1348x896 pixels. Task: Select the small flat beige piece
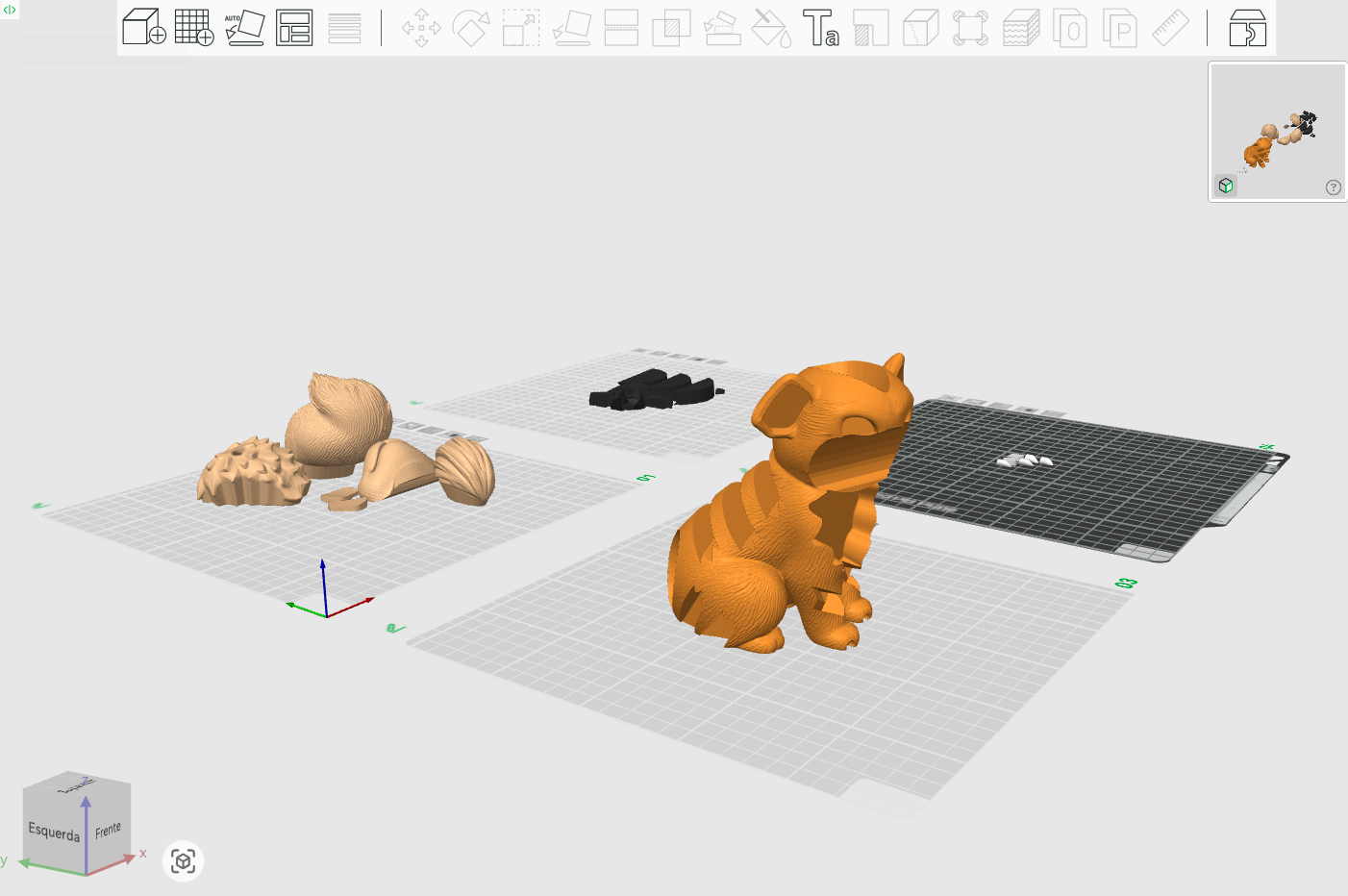[x=344, y=498]
